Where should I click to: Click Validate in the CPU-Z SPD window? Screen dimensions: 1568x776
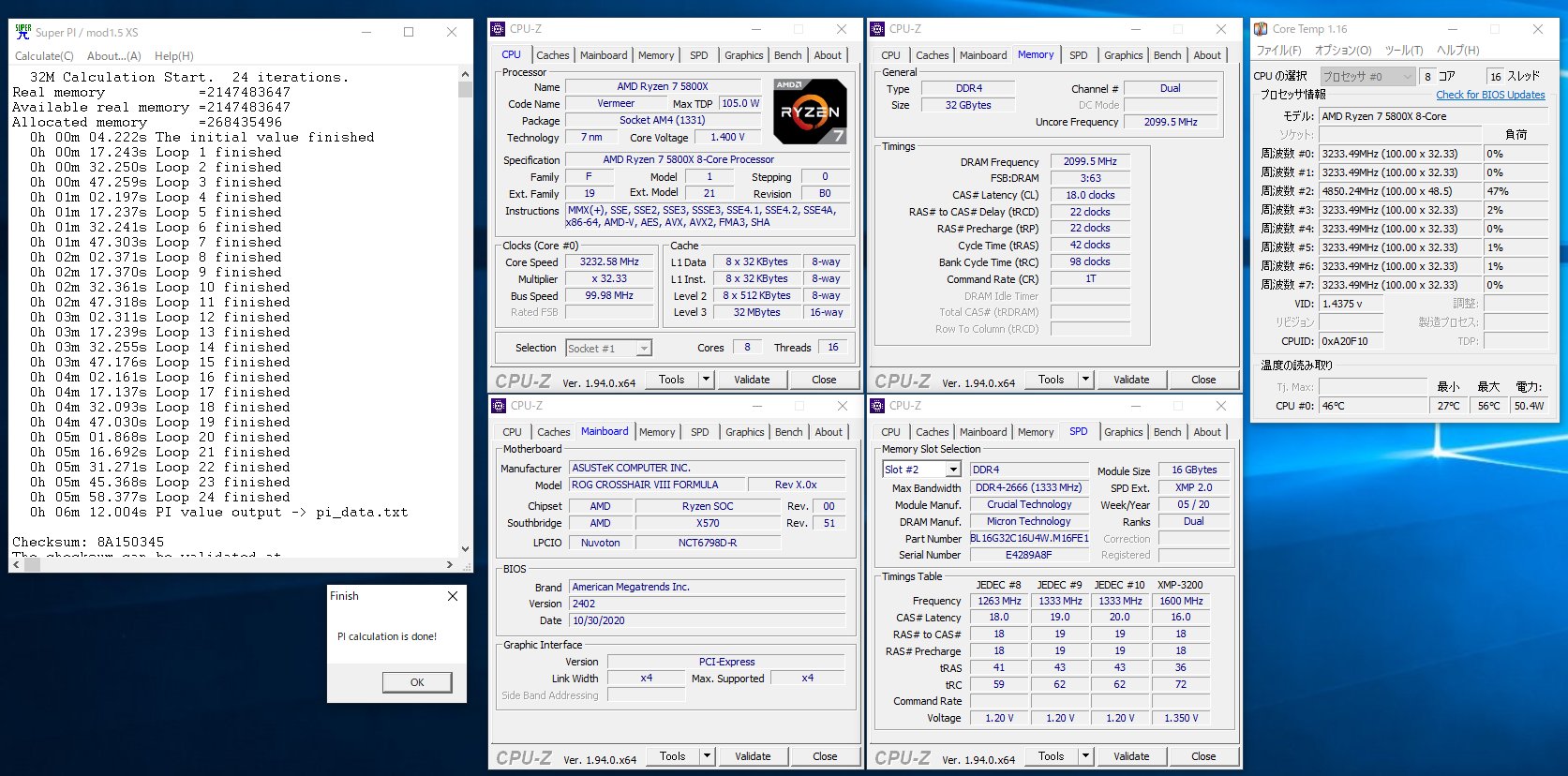pos(1131,756)
